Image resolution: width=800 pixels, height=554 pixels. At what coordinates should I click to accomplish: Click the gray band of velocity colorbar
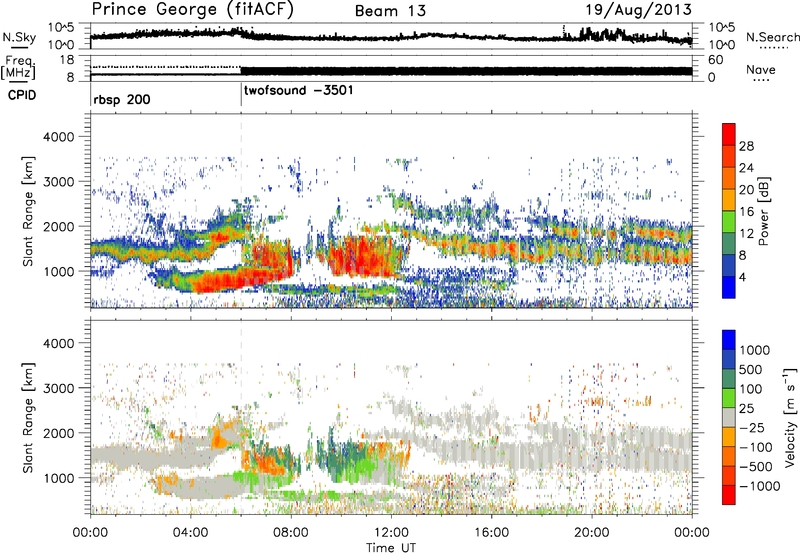(729, 417)
